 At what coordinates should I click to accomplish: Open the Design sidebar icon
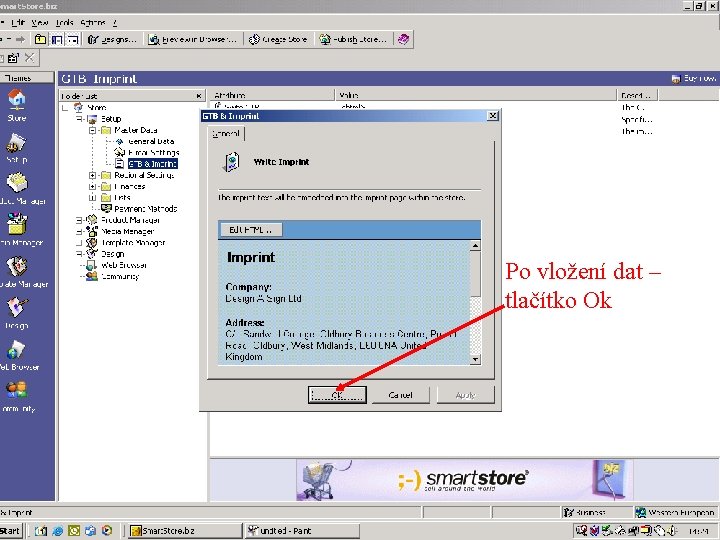point(17,312)
